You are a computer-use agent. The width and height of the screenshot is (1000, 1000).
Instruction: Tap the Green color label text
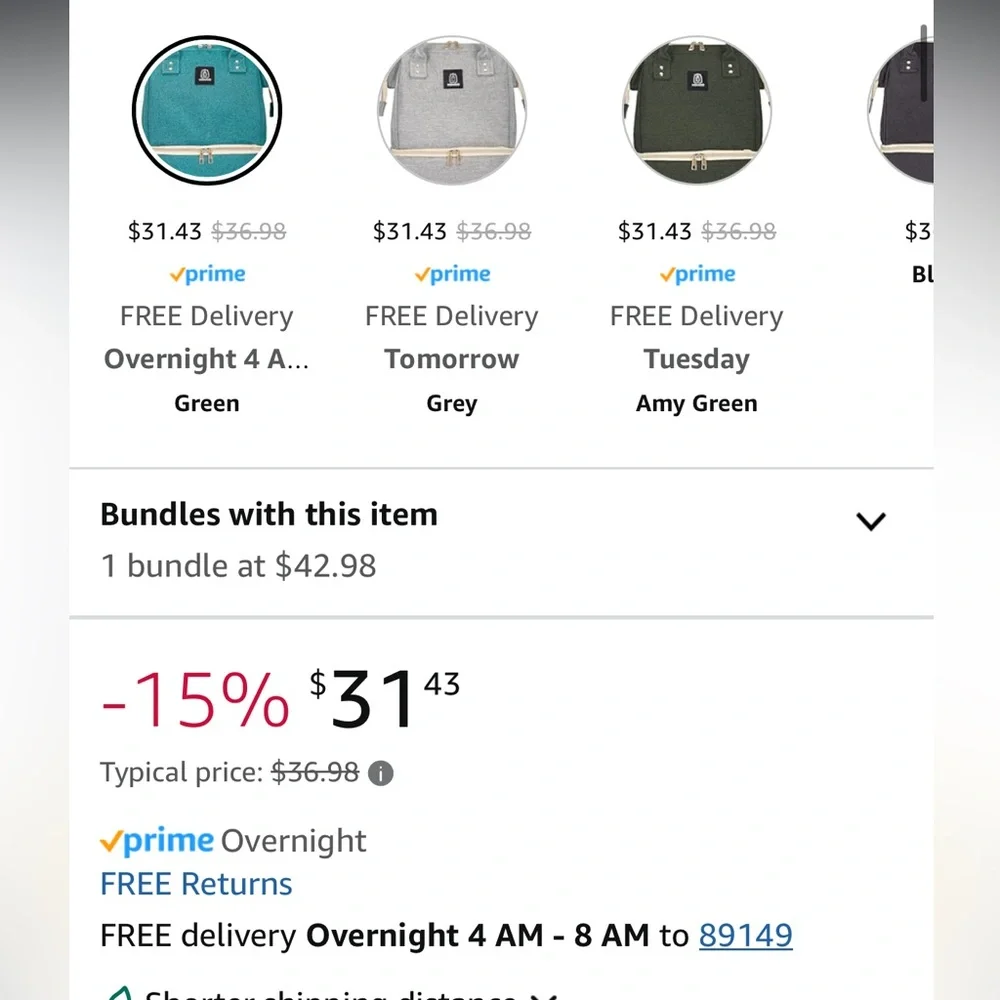click(x=207, y=404)
